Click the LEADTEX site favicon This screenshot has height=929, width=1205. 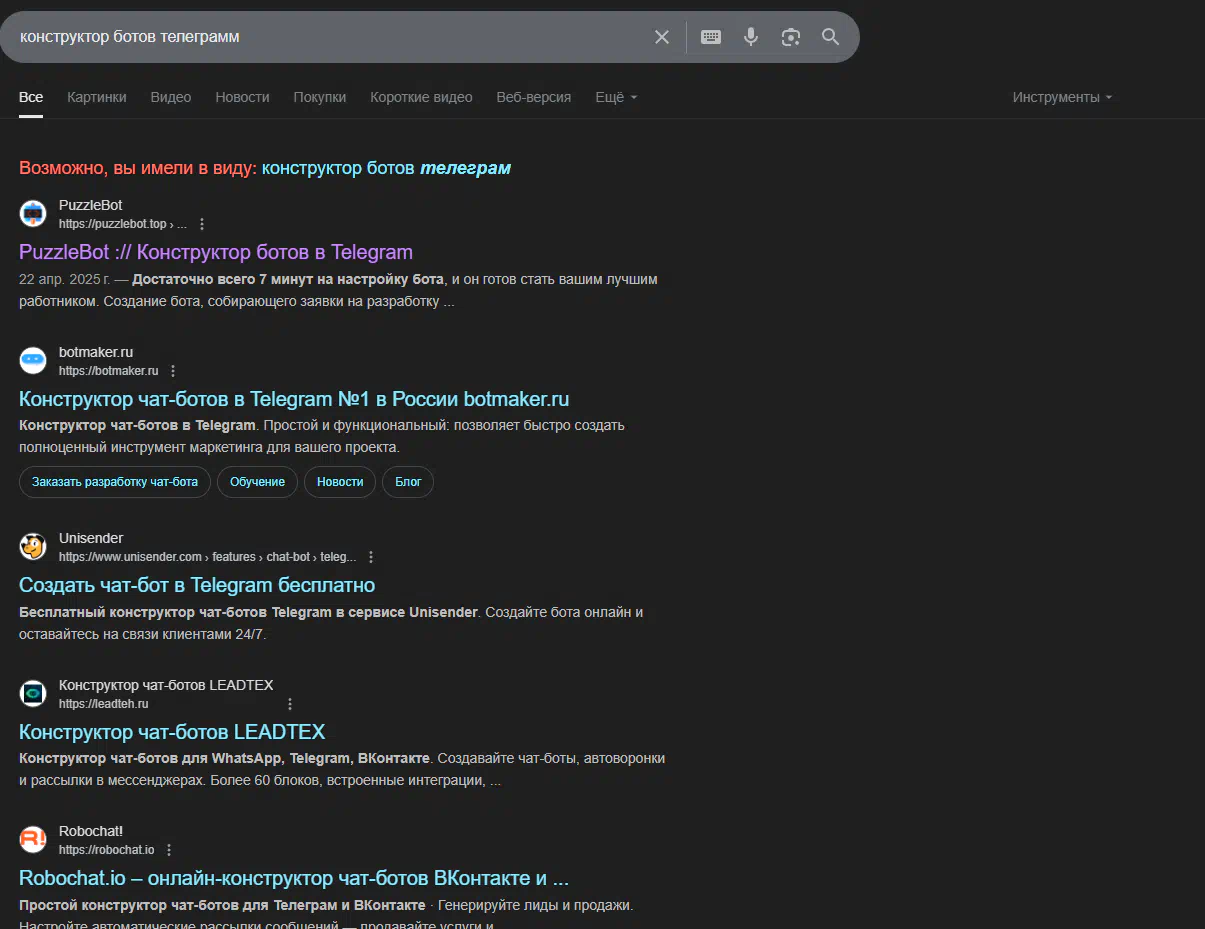[33, 693]
